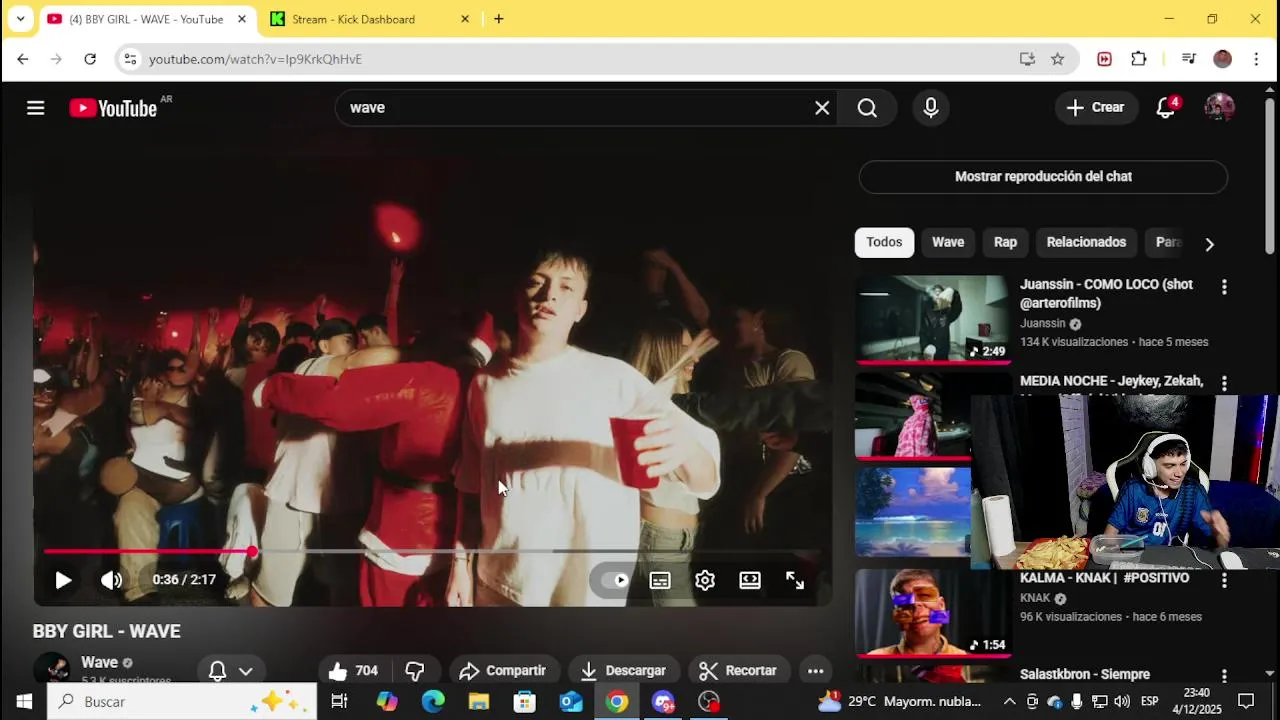This screenshot has width=1280, height=720.
Task: Go to the YouTube home logo
Action: pyautogui.click(x=113, y=108)
